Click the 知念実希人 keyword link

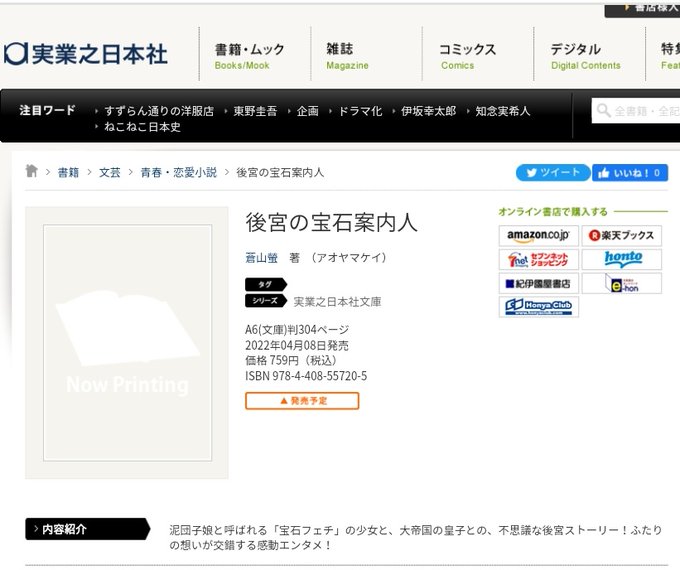click(503, 111)
